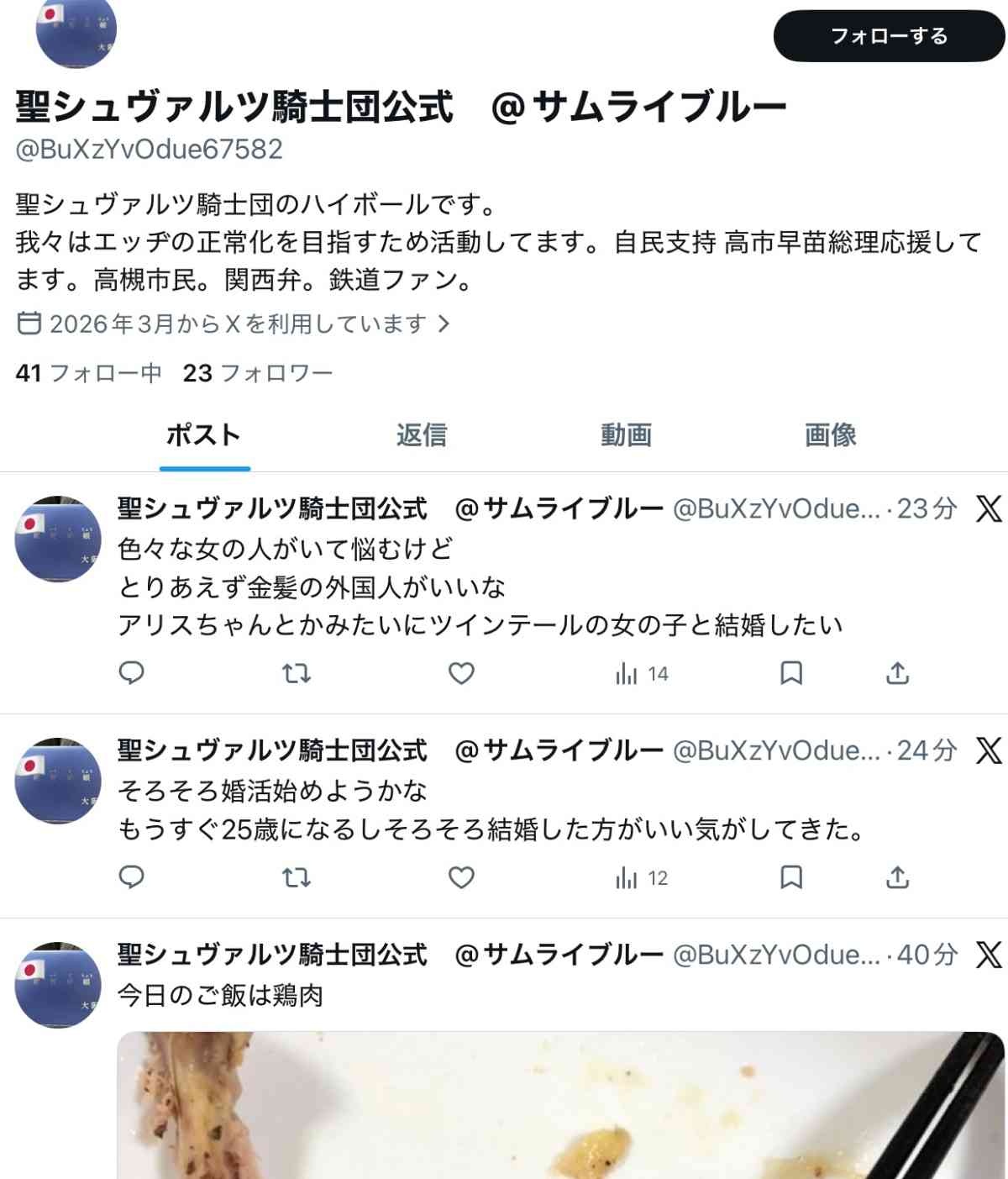Share the 婚活 post from 24分
The height and width of the screenshot is (1179, 1008).
(897, 877)
